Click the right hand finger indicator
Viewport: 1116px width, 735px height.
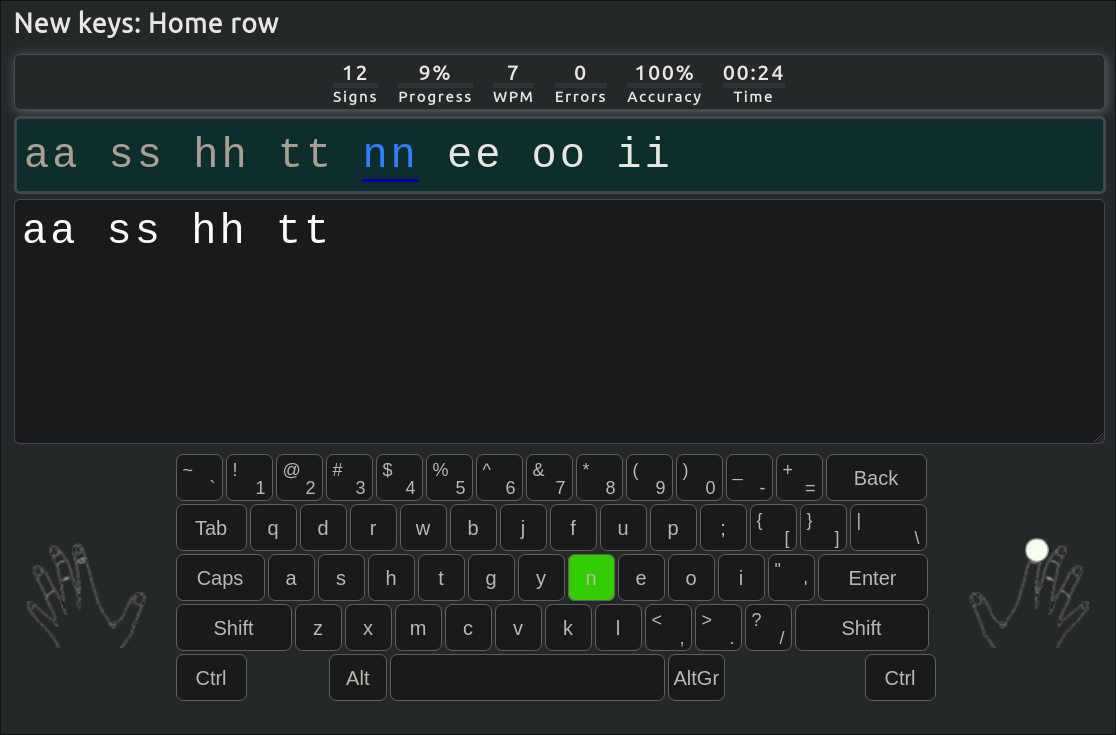tap(1037, 550)
